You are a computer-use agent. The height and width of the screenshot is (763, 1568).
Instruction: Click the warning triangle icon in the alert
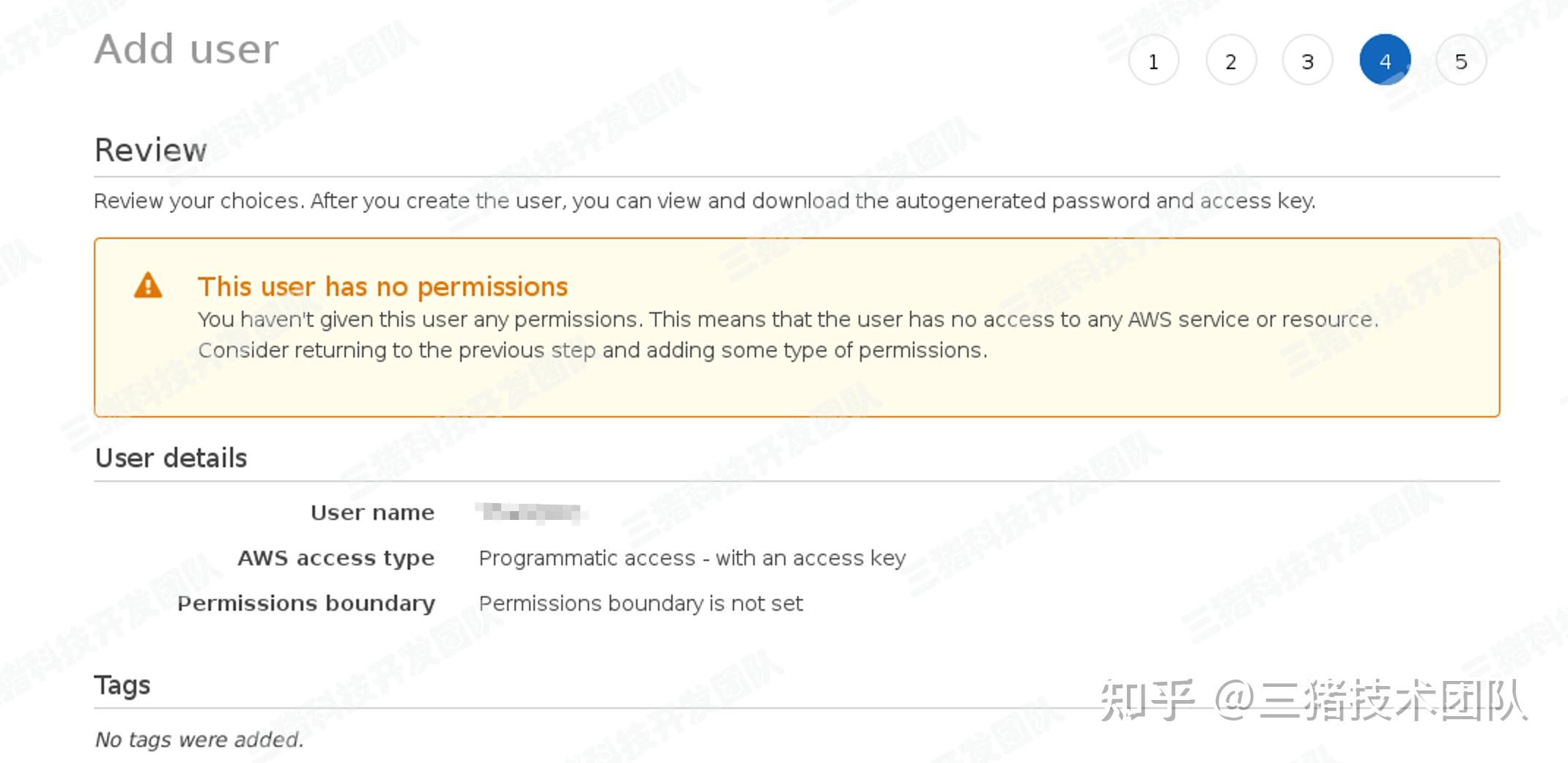[x=149, y=287]
